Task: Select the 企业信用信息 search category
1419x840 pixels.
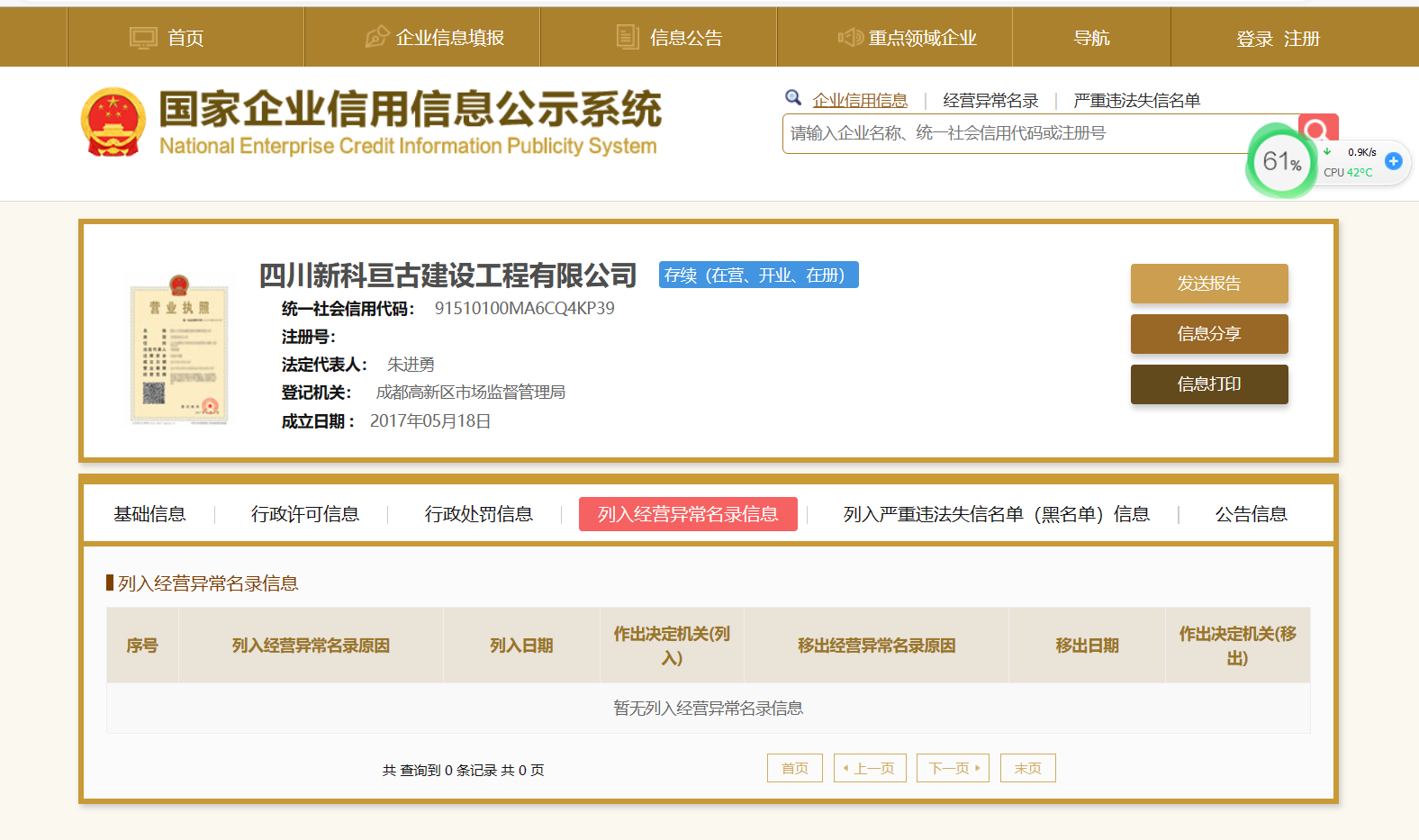Action: (x=860, y=100)
